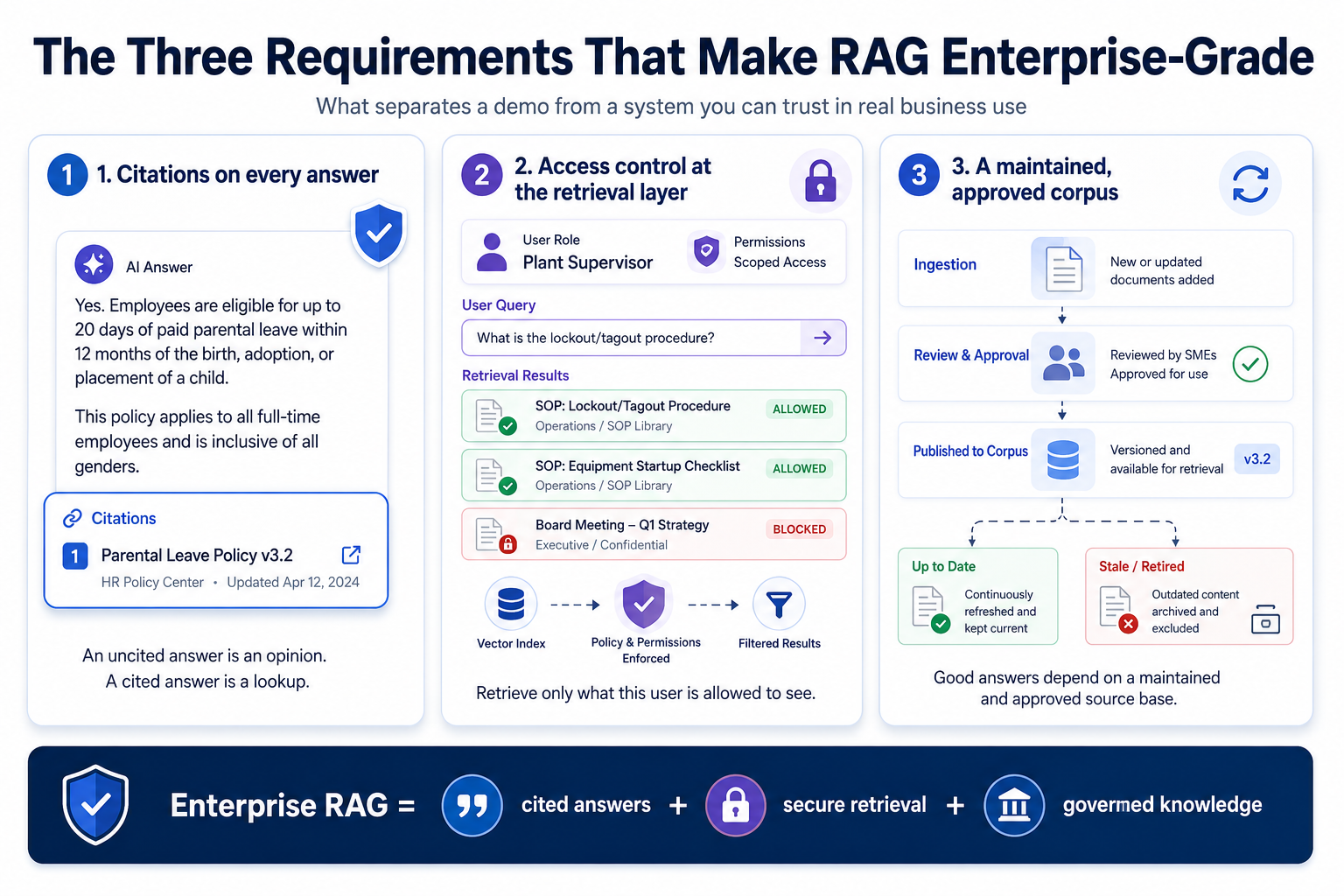Click the Policy & Permissions Enforced shield icon
Image resolution: width=1344 pixels, height=896 pixels.
coord(644,604)
